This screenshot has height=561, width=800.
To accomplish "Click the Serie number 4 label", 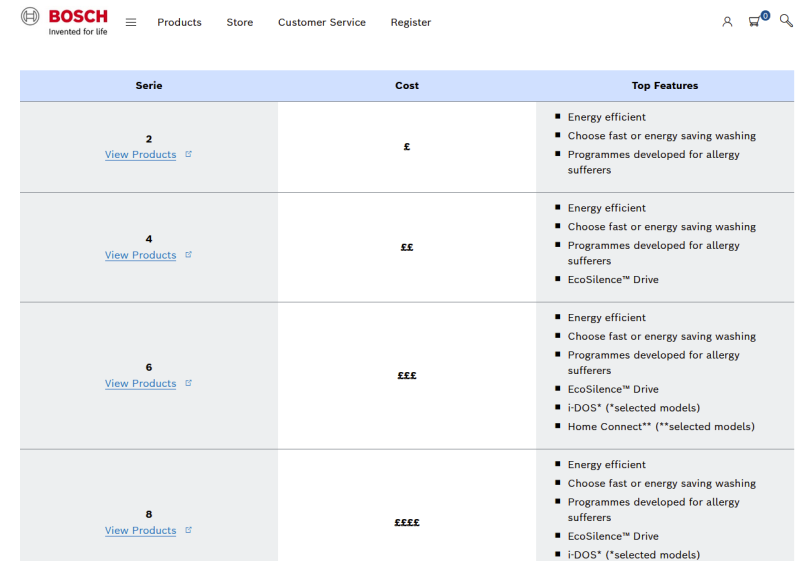I will click(x=149, y=239).
